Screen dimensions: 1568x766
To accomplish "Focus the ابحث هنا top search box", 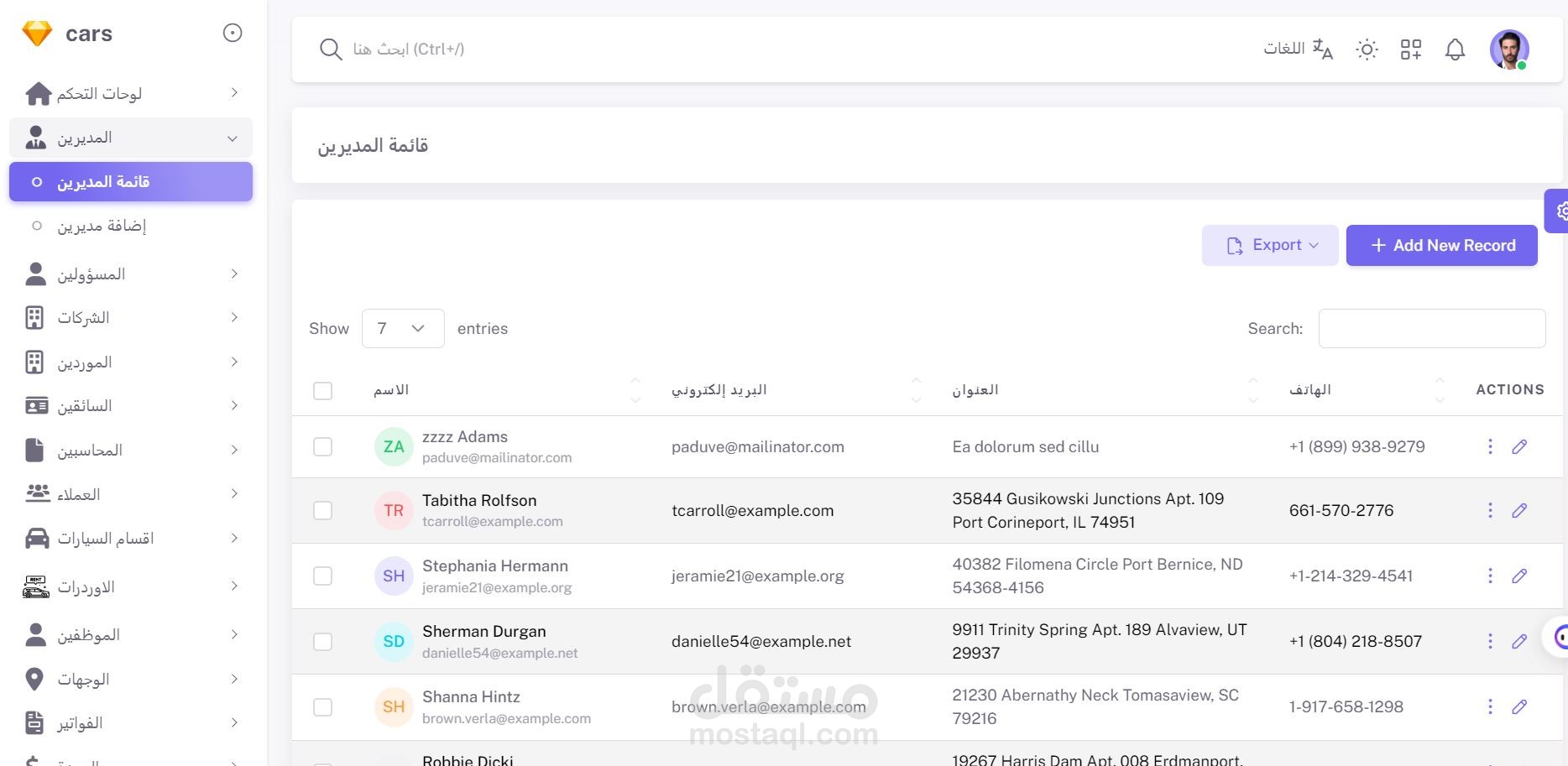I will click(x=409, y=50).
